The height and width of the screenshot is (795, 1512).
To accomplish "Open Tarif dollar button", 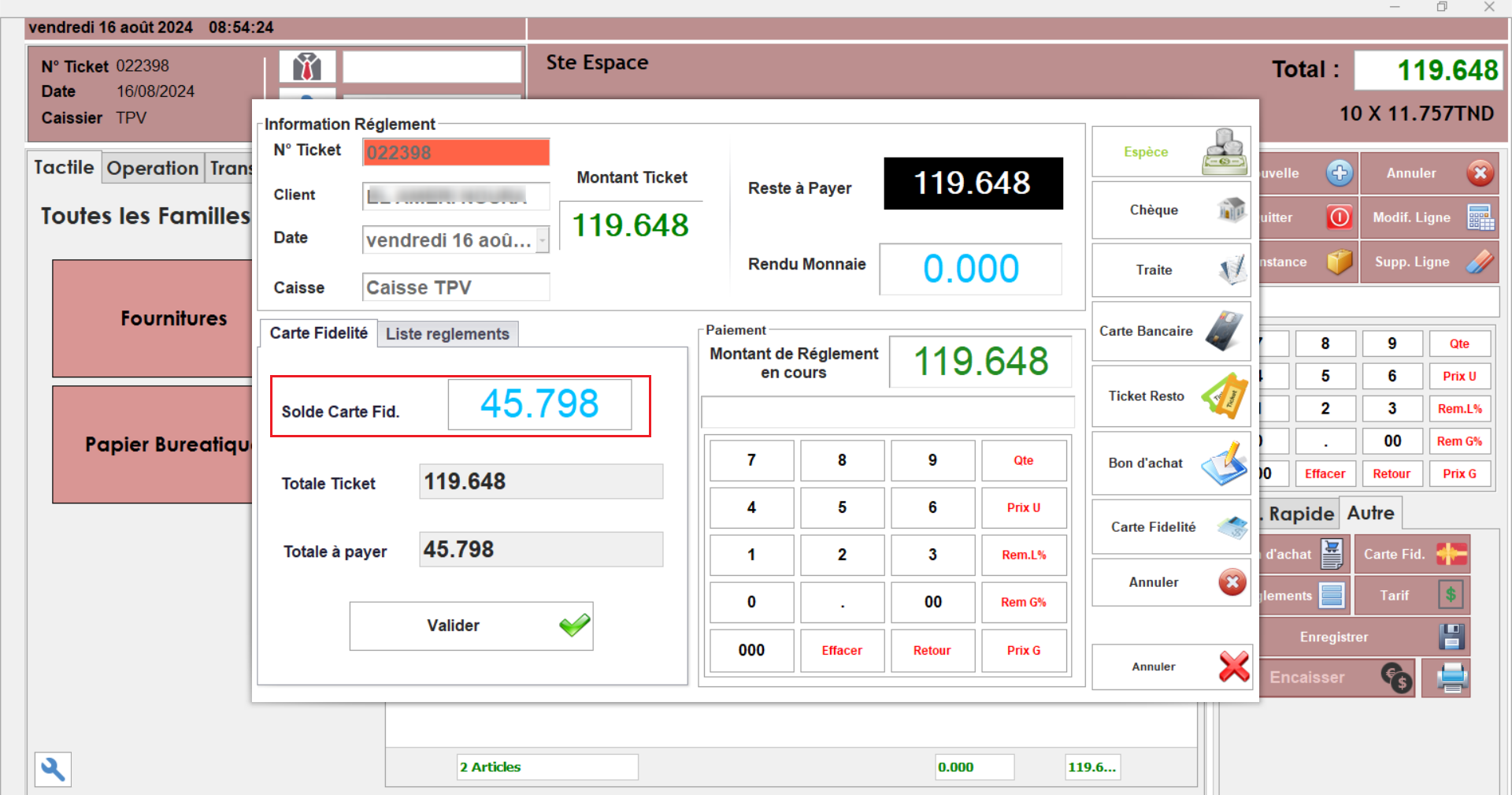I will 1412,596.
